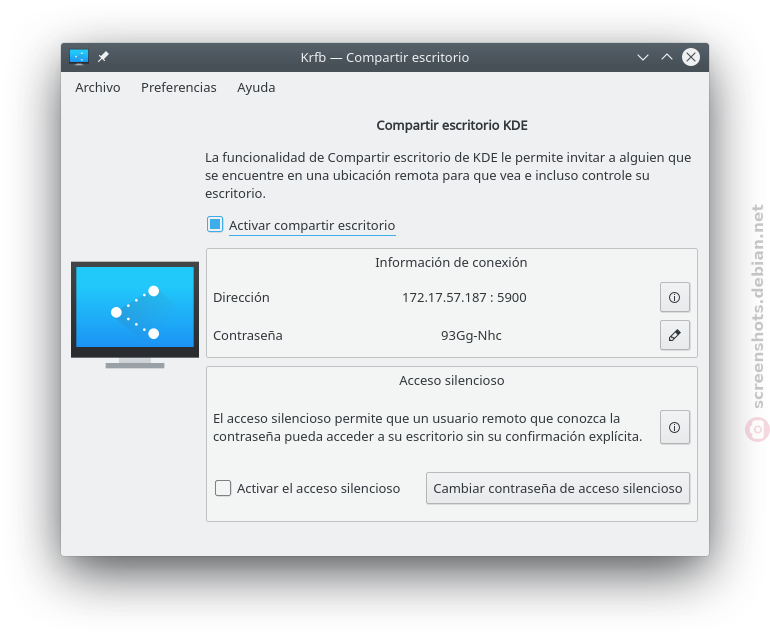Screen dimensions: 770x635
Task: Click Cambiar contraseña de acceso silencioso button
Action: (558, 488)
